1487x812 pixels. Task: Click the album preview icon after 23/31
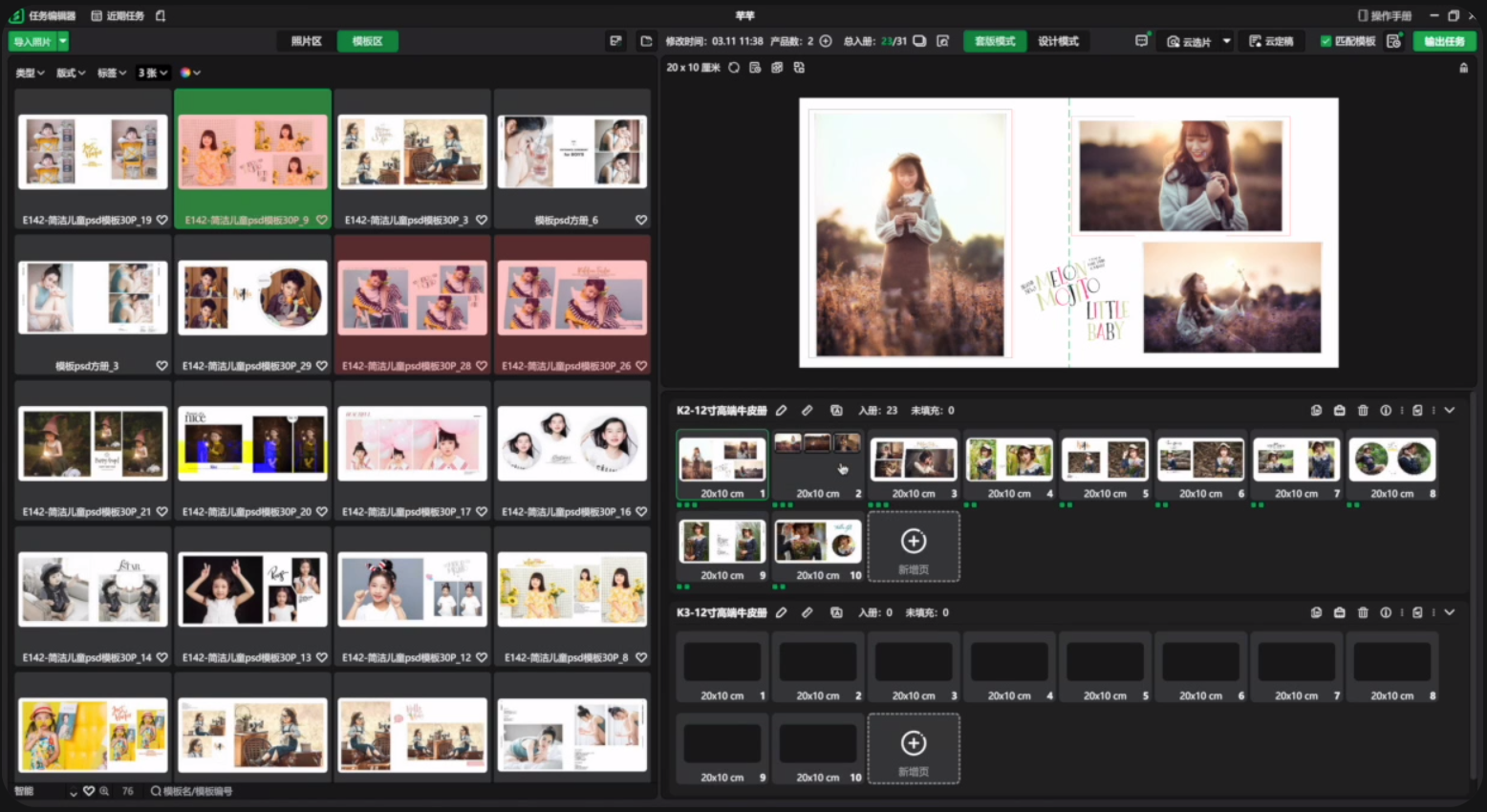919,41
